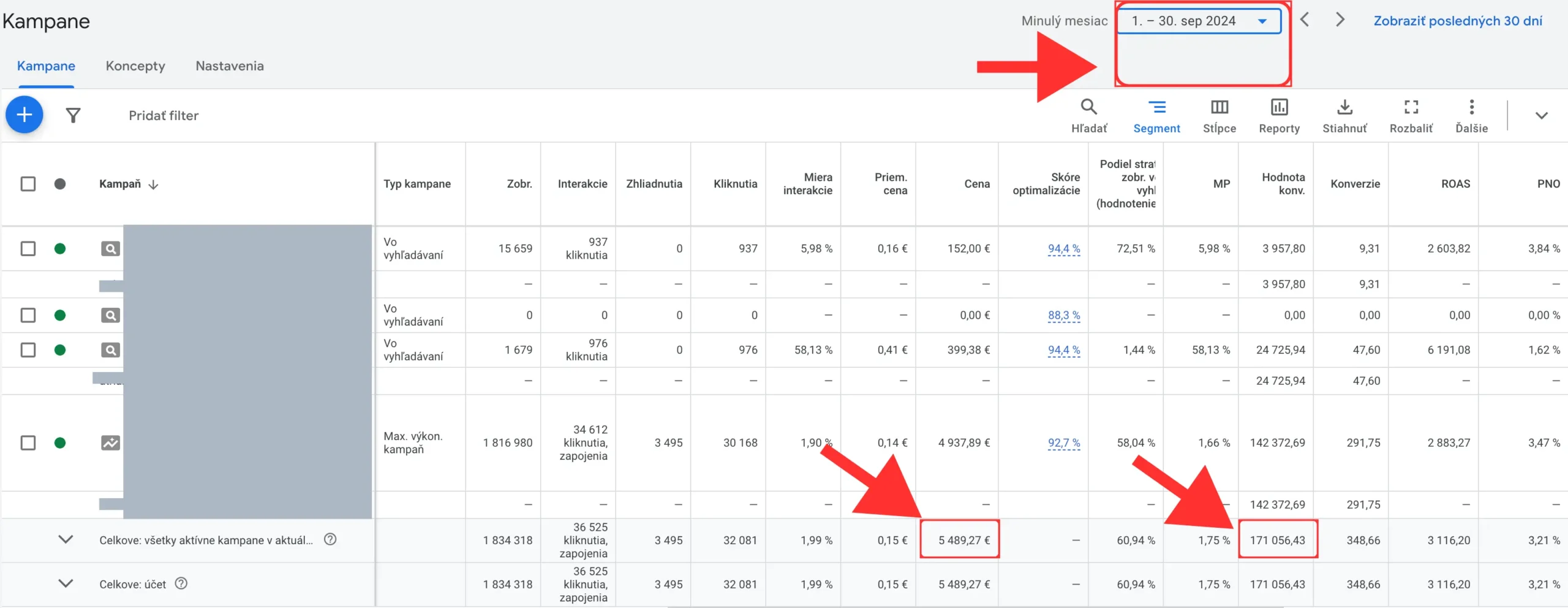Click the Kampaň column sort arrow
1568x608 pixels.
pyautogui.click(x=153, y=184)
